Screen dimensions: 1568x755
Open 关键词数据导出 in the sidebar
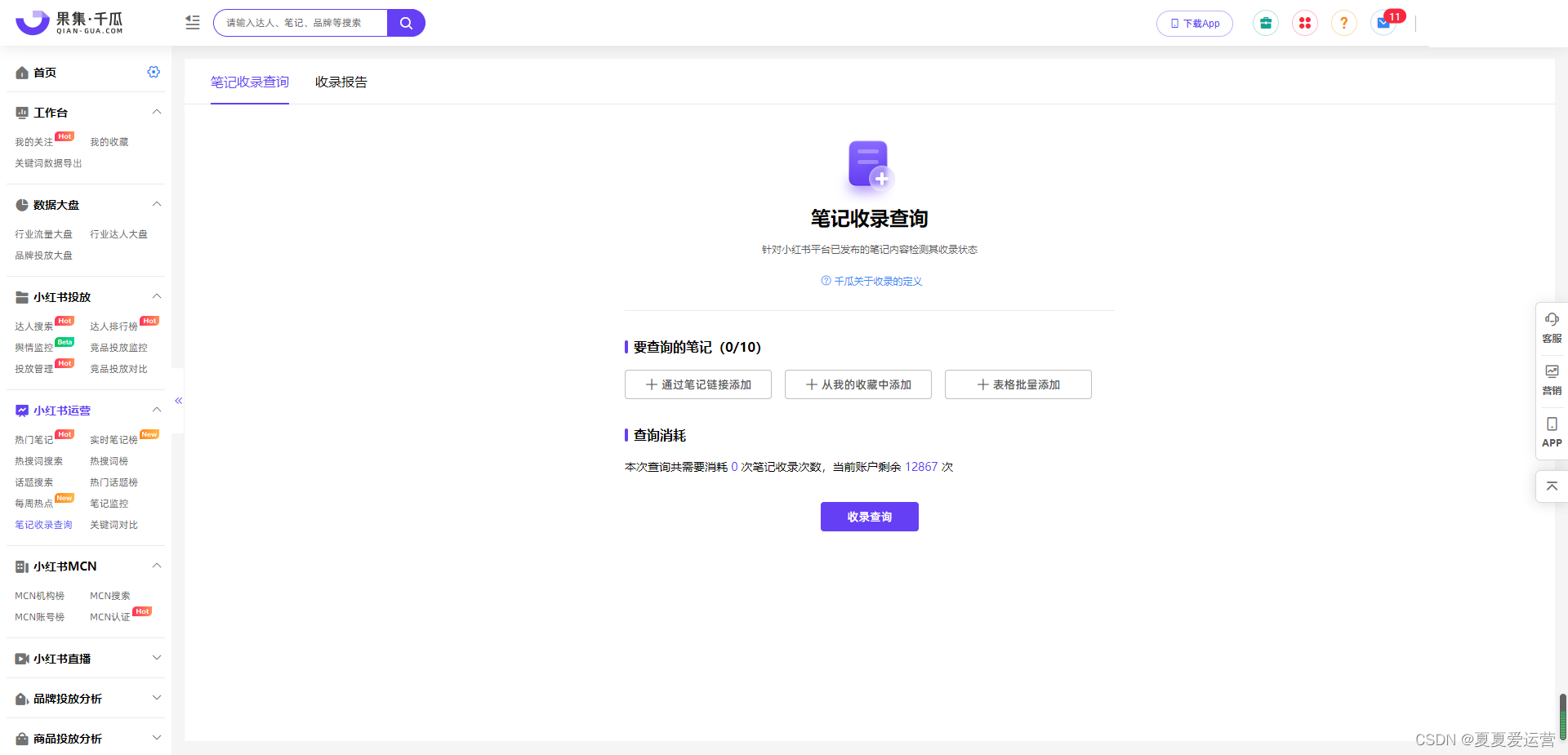tap(48, 163)
